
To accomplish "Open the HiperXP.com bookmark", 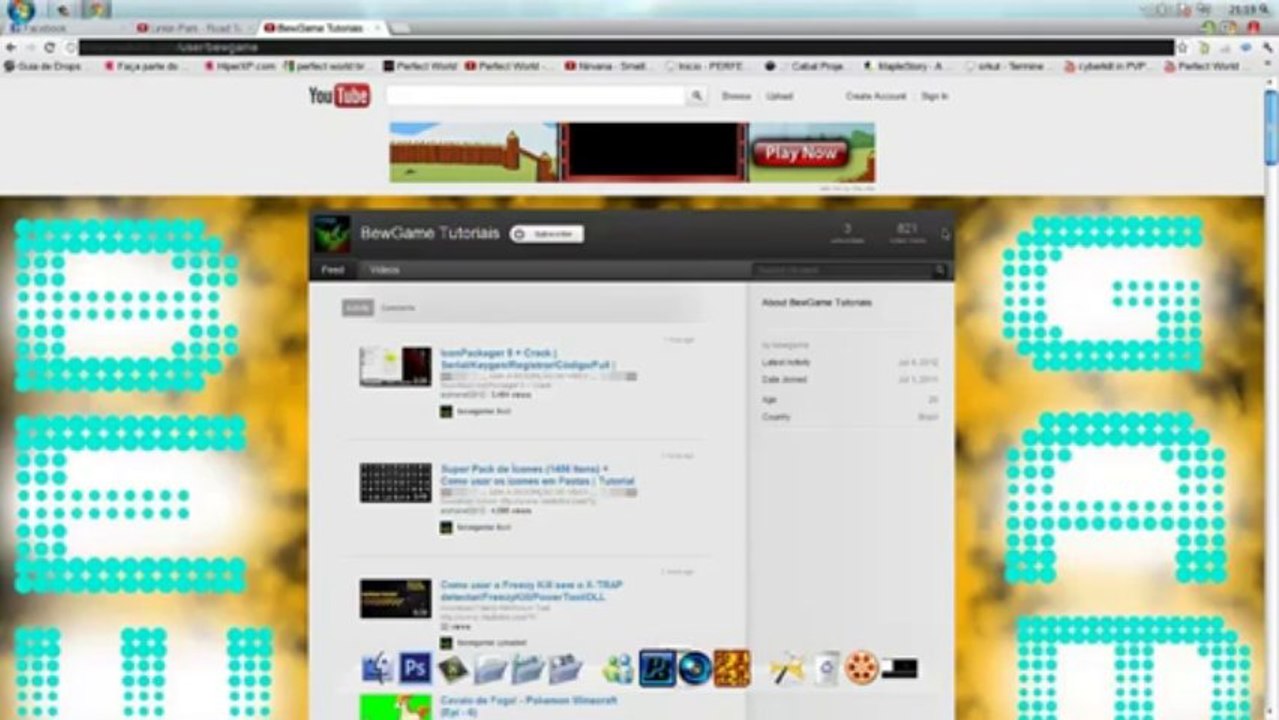I will tap(239, 66).
